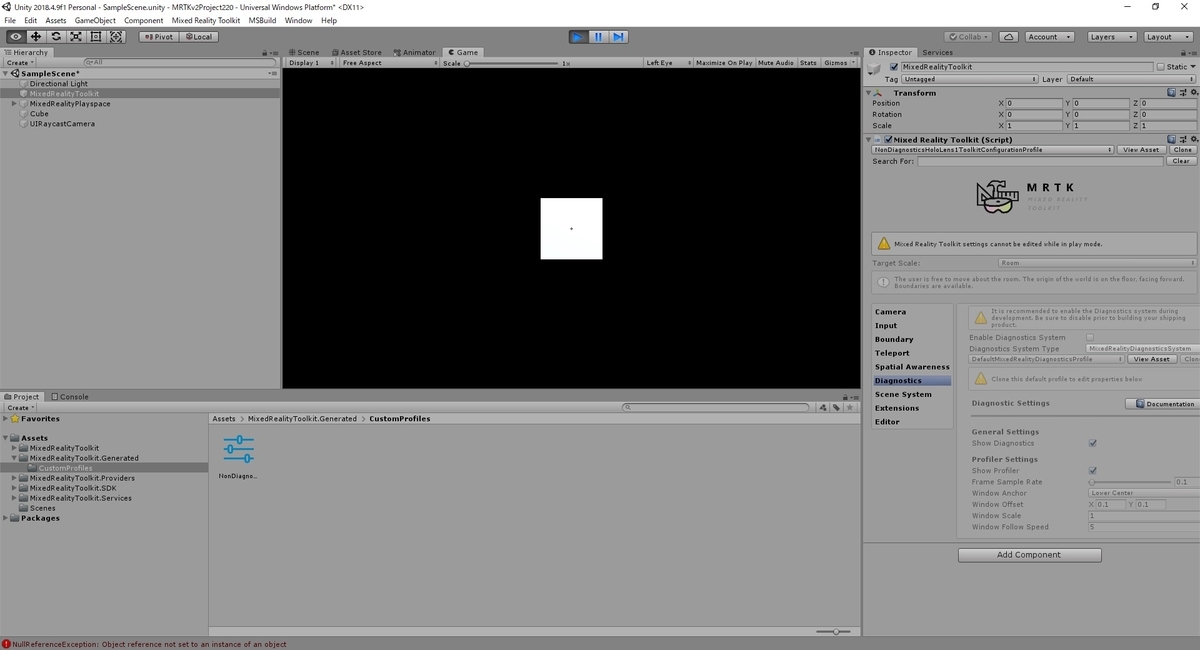Open the MSBuild menu
Image resolution: width=1200 pixels, height=650 pixels.
coord(262,20)
